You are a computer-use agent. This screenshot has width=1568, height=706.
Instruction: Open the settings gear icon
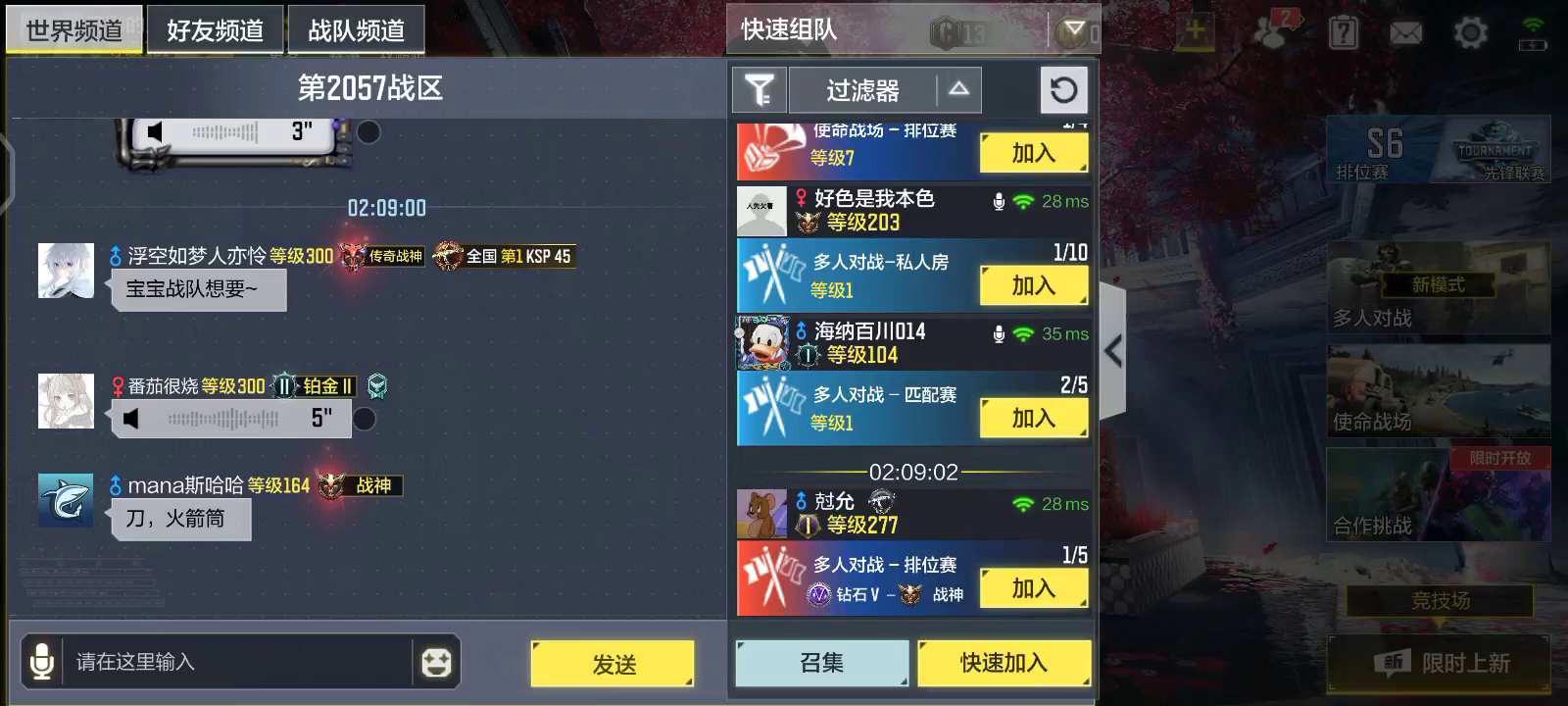1470,33
